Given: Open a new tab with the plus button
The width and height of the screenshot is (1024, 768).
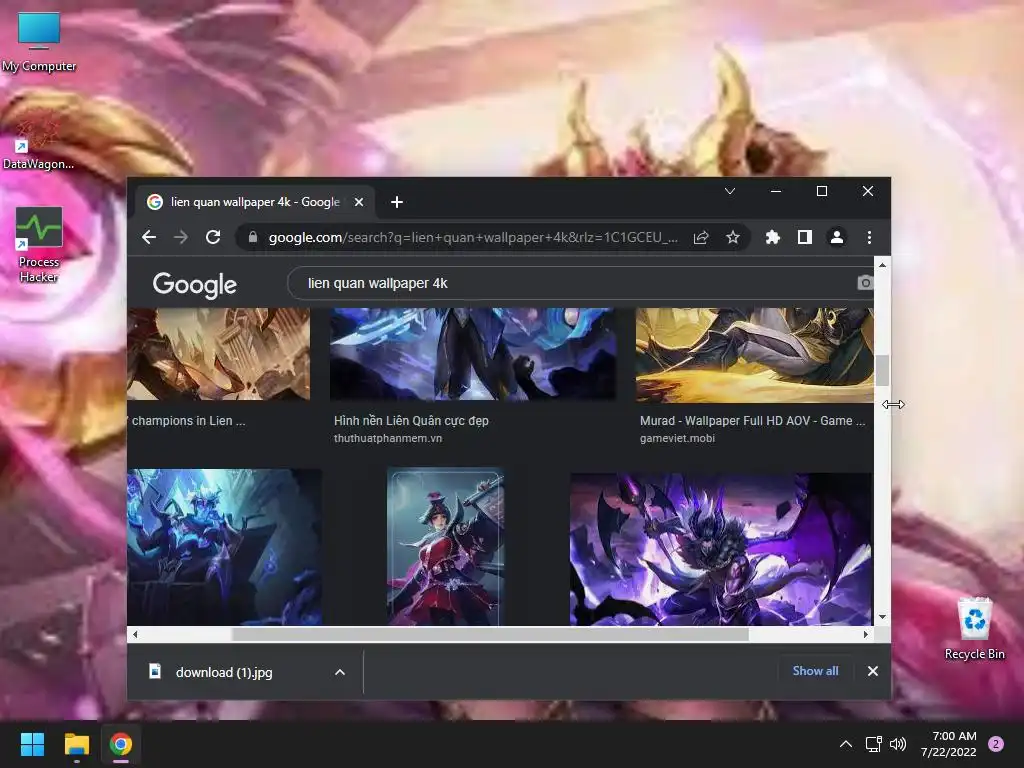Looking at the screenshot, I should pyautogui.click(x=396, y=202).
